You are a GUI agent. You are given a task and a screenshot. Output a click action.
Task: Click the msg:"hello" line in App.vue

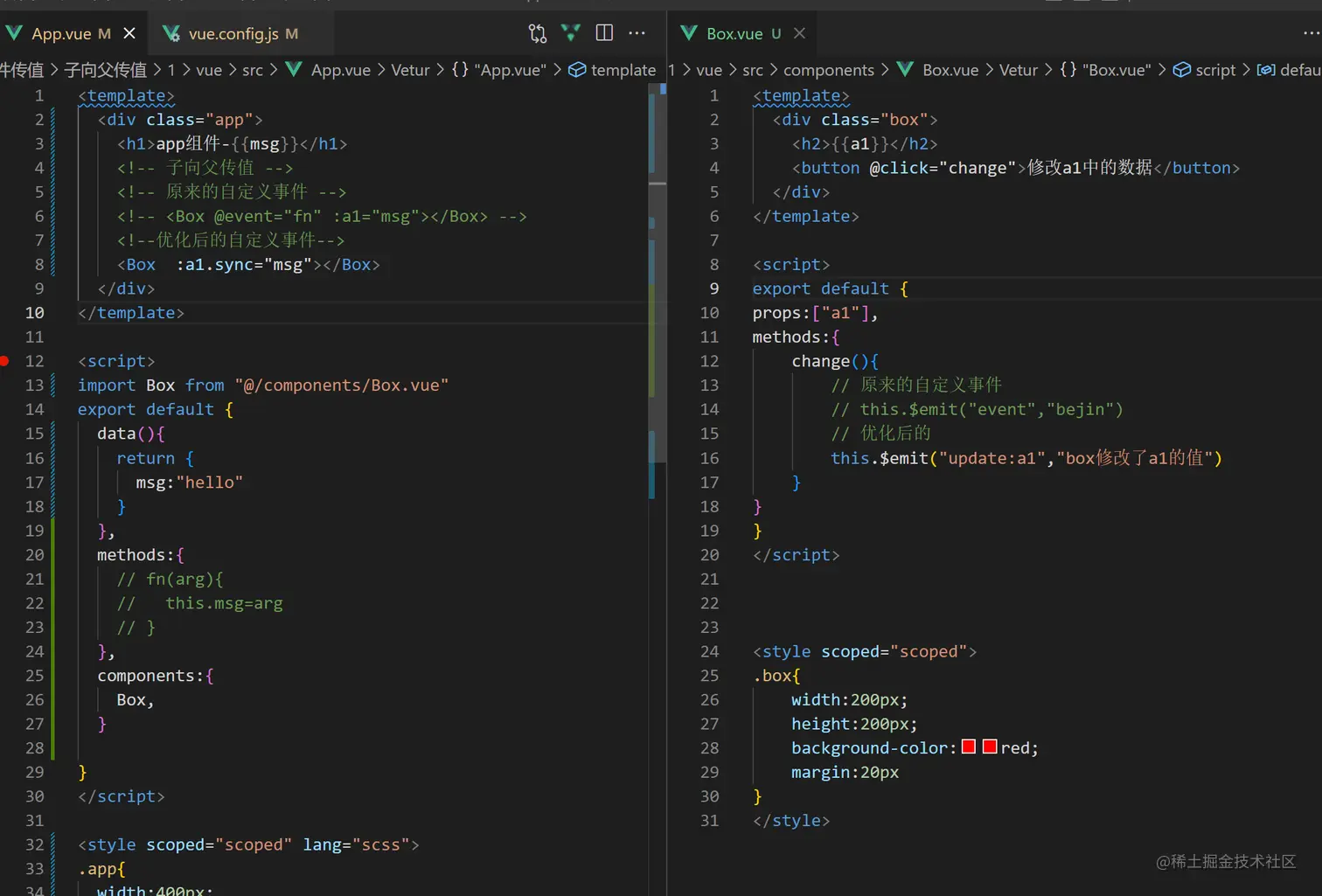click(x=189, y=483)
